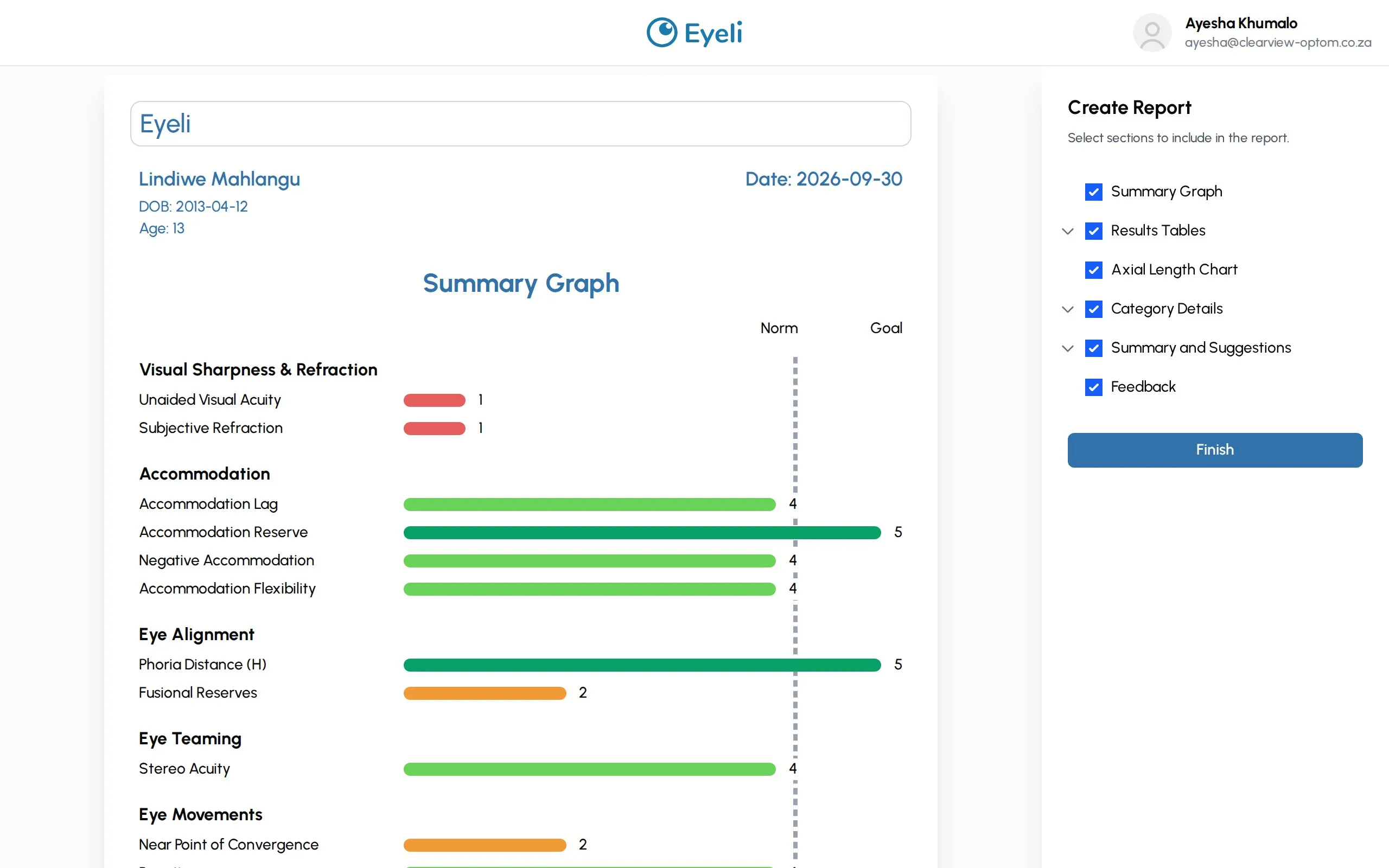
Task: Click the Accommodation Flexibility row label
Action: click(x=227, y=589)
